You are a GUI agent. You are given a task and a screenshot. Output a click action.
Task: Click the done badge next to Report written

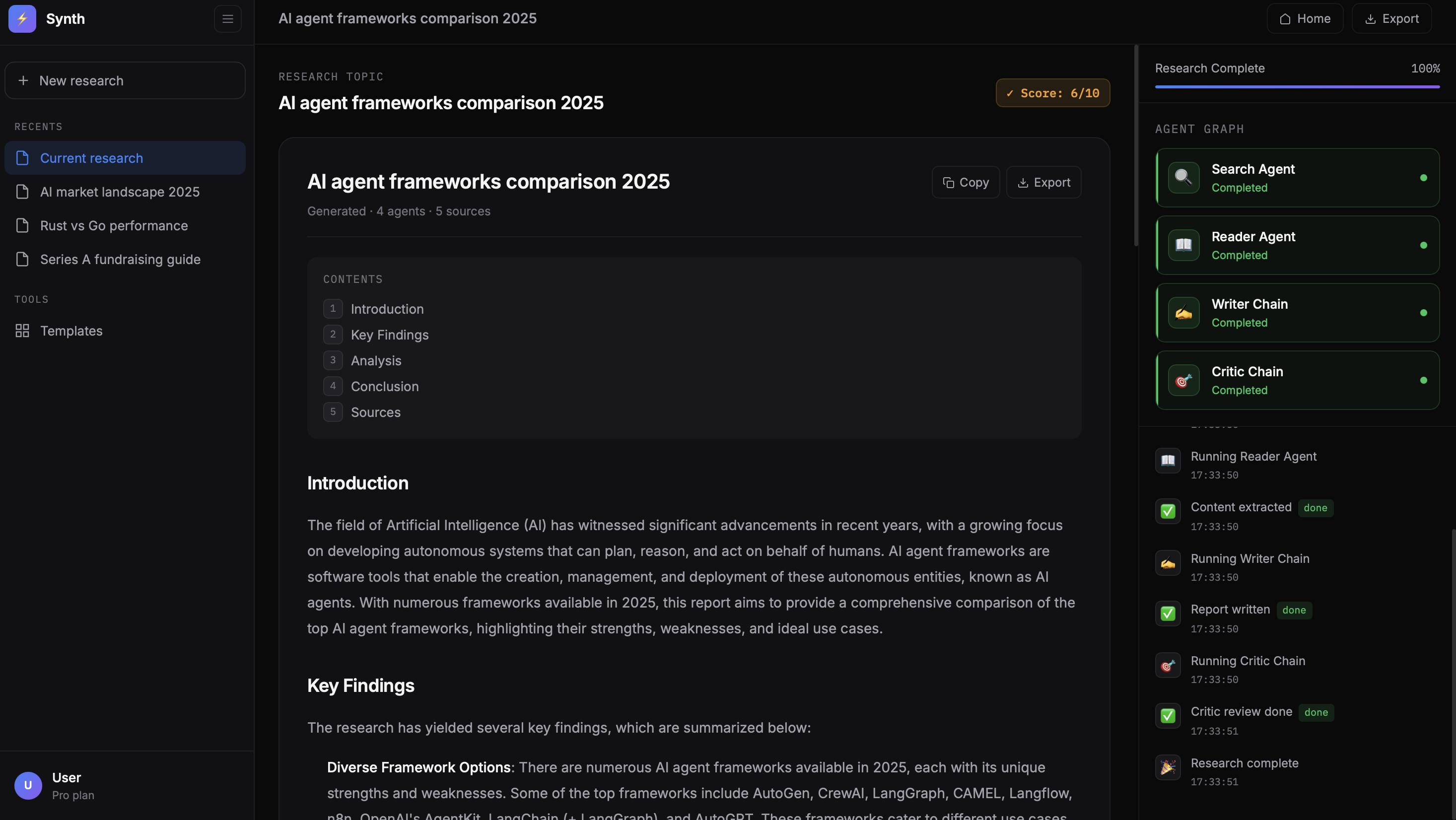pos(1294,610)
